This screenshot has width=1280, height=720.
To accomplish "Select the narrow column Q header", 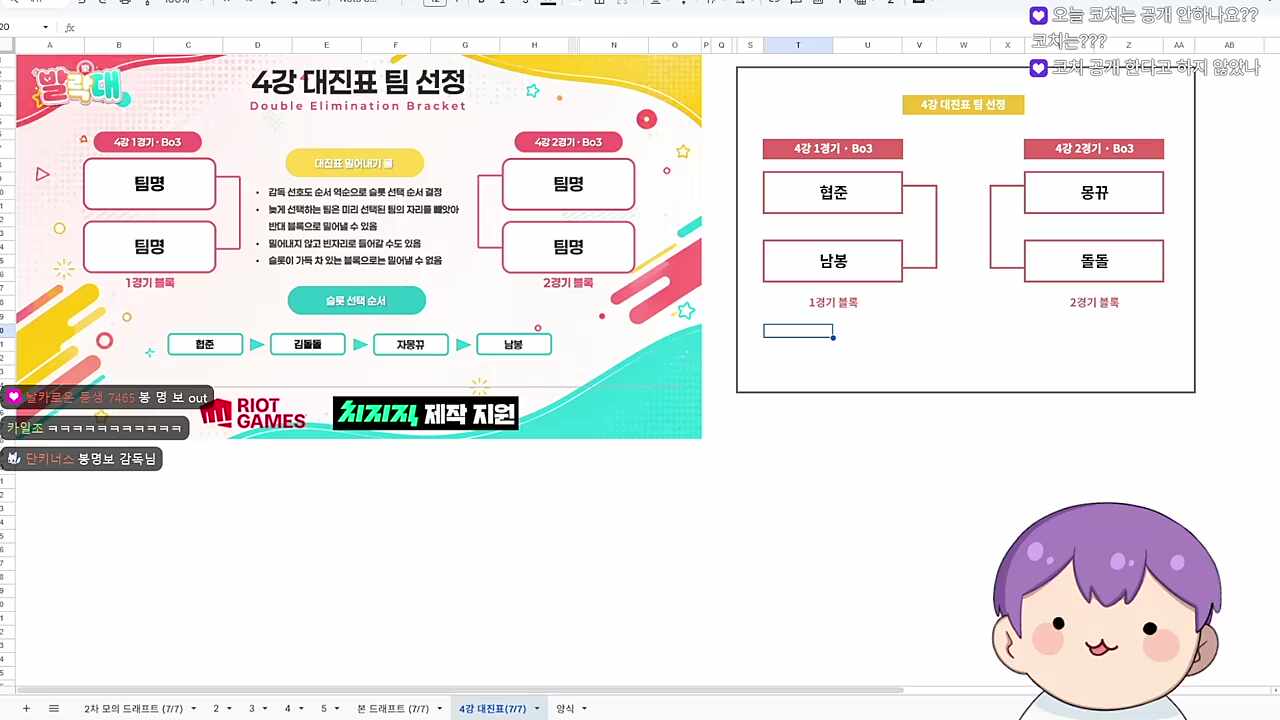I will pyautogui.click(x=721, y=45).
